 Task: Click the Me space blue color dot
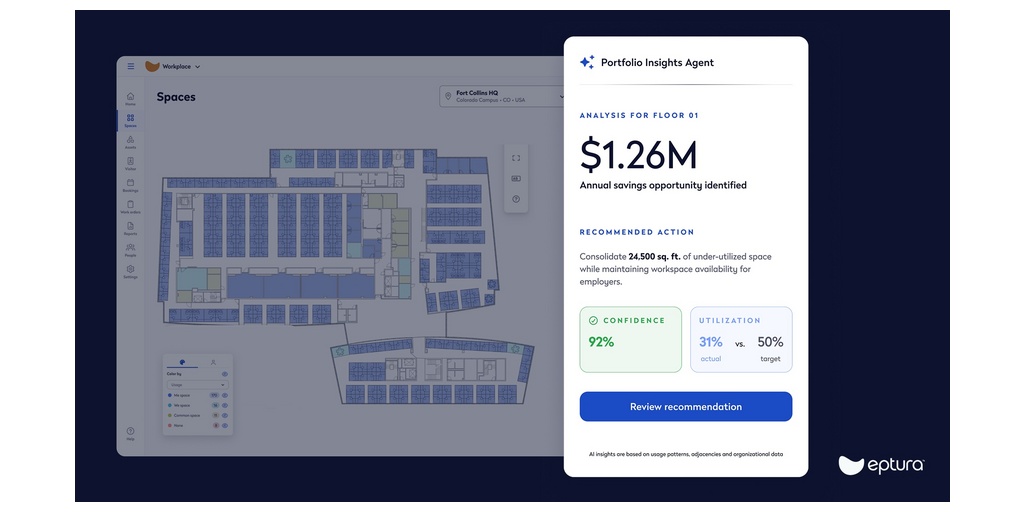coord(170,395)
